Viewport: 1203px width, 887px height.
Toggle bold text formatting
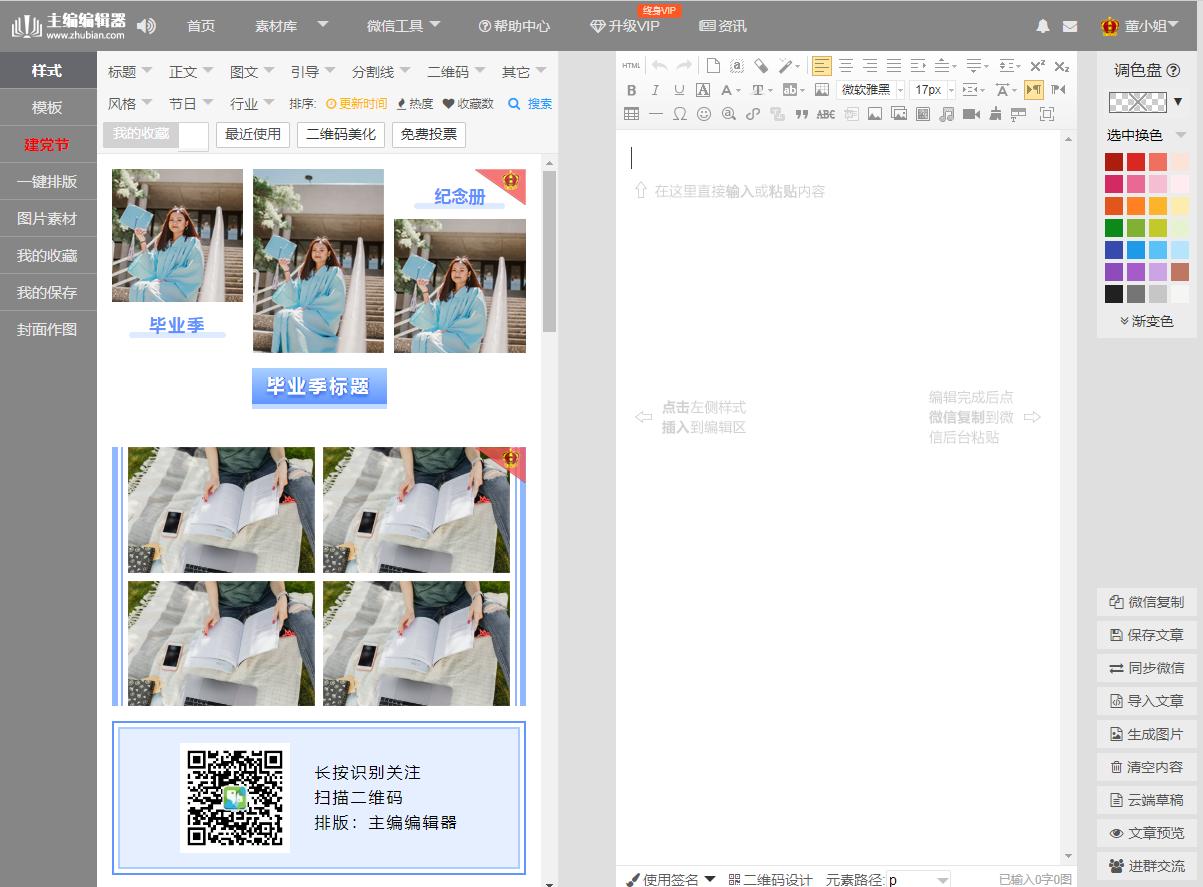click(x=633, y=90)
